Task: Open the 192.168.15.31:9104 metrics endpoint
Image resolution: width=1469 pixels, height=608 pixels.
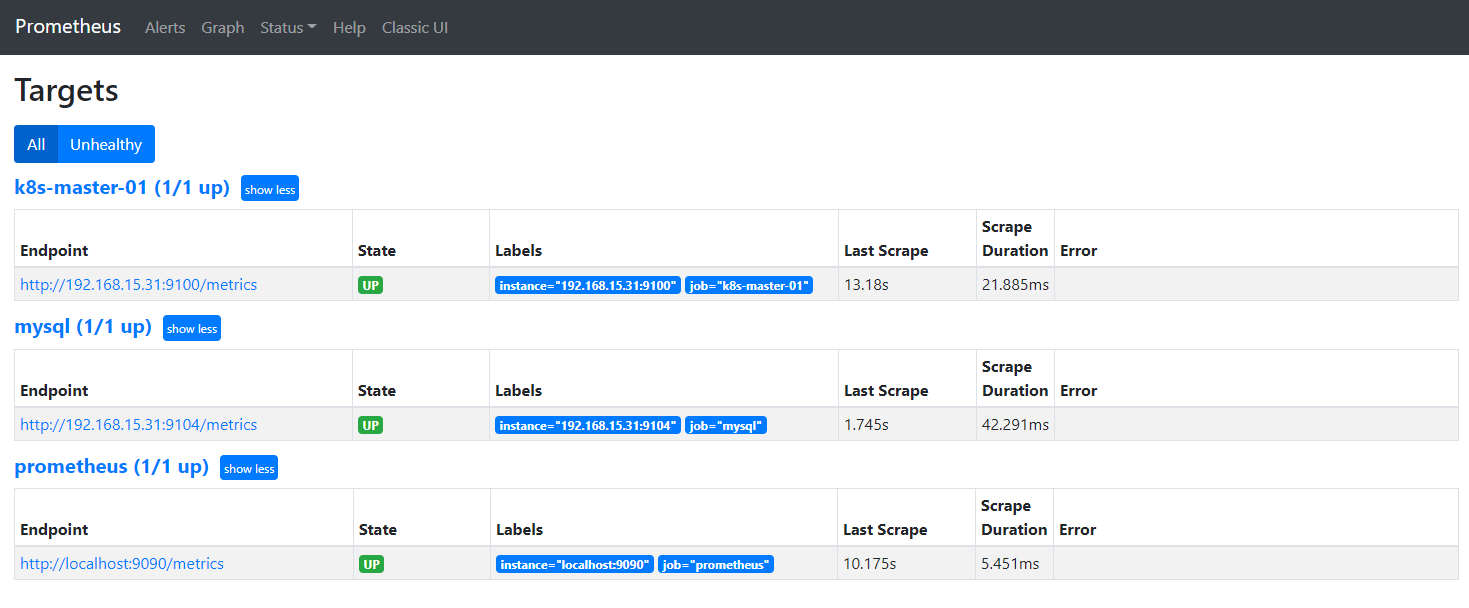Action: (138, 425)
